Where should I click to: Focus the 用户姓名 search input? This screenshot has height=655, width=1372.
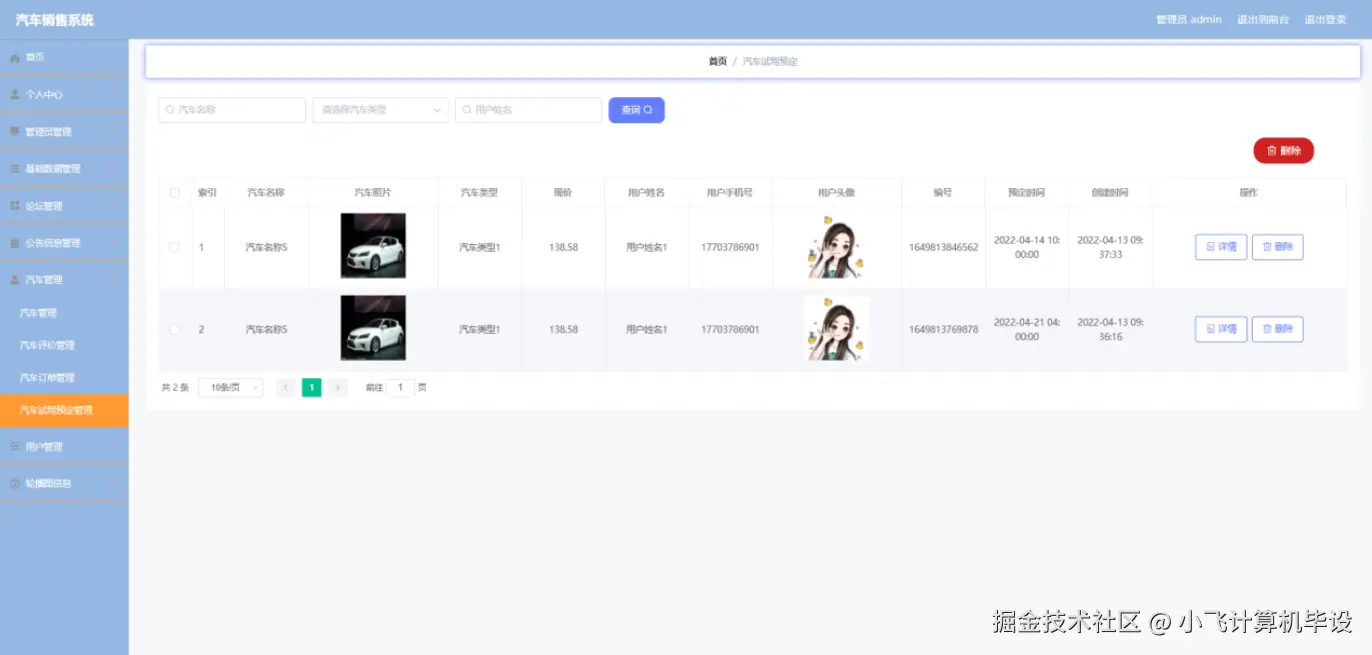tap(529, 110)
